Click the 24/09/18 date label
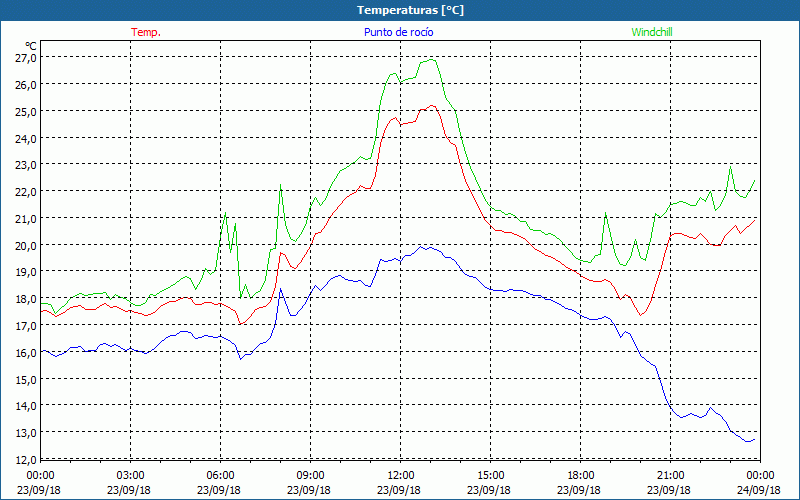The image size is (800, 500). tap(759, 490)
